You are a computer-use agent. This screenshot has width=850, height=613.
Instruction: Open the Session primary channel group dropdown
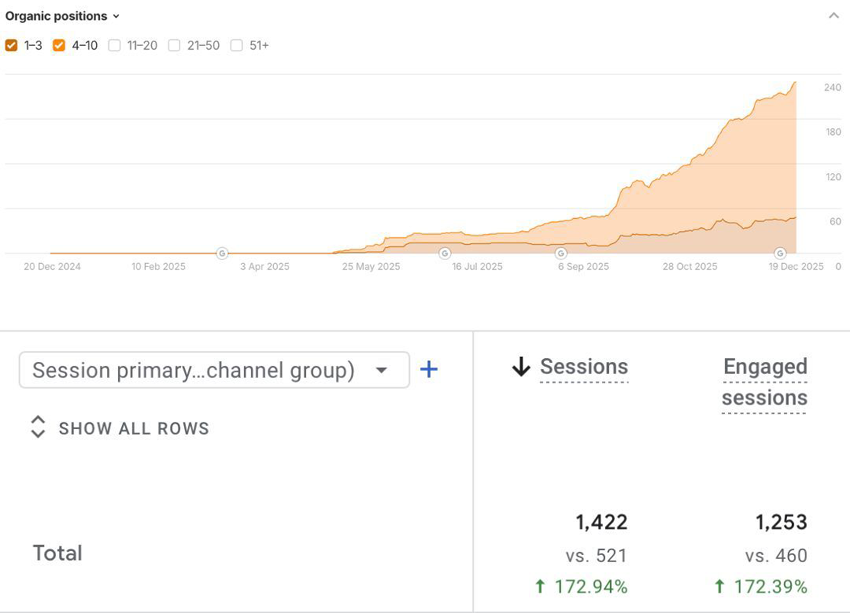tap(214, 370)
